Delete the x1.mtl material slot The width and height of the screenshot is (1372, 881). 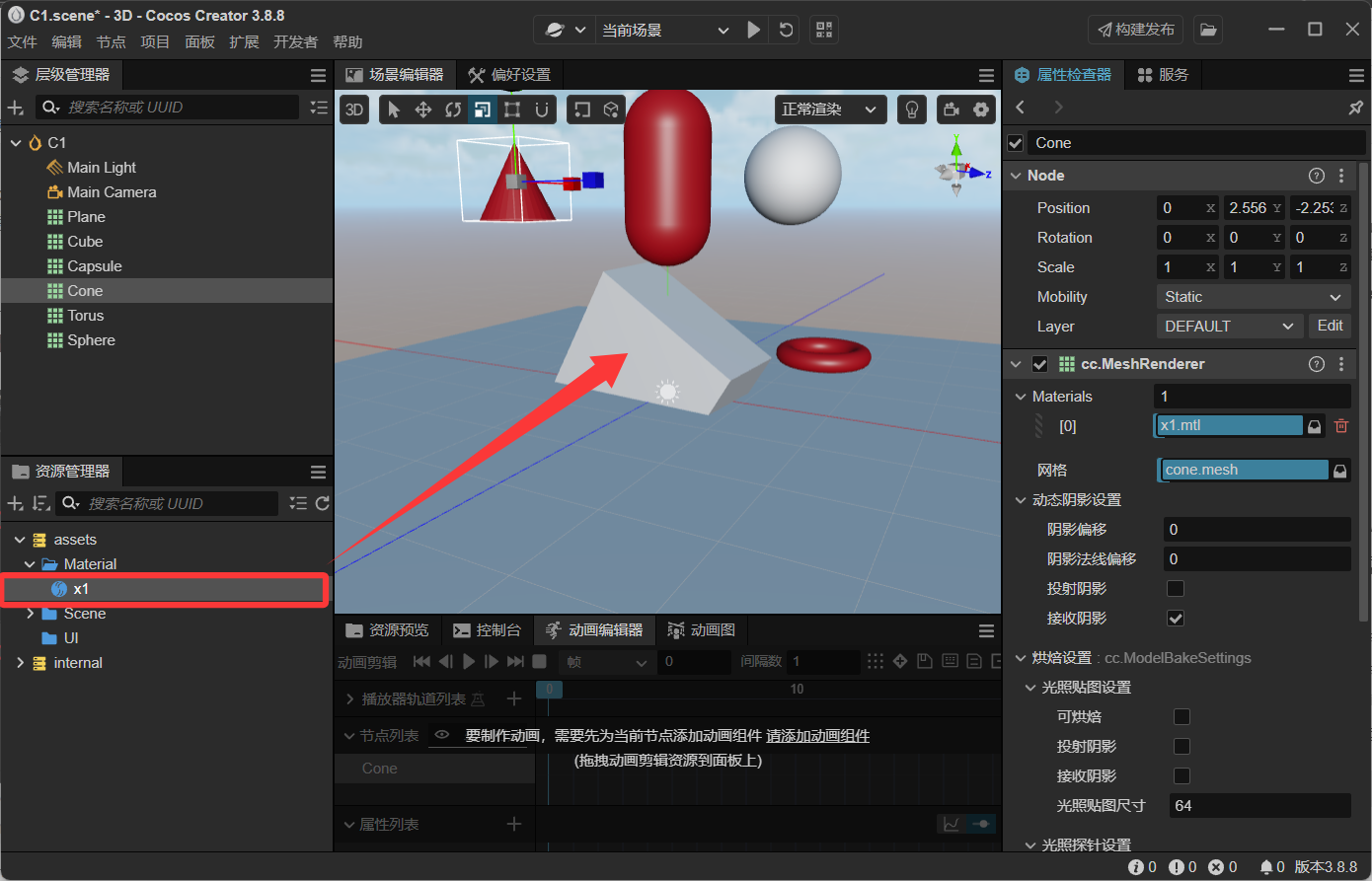tap(1341, 426)
